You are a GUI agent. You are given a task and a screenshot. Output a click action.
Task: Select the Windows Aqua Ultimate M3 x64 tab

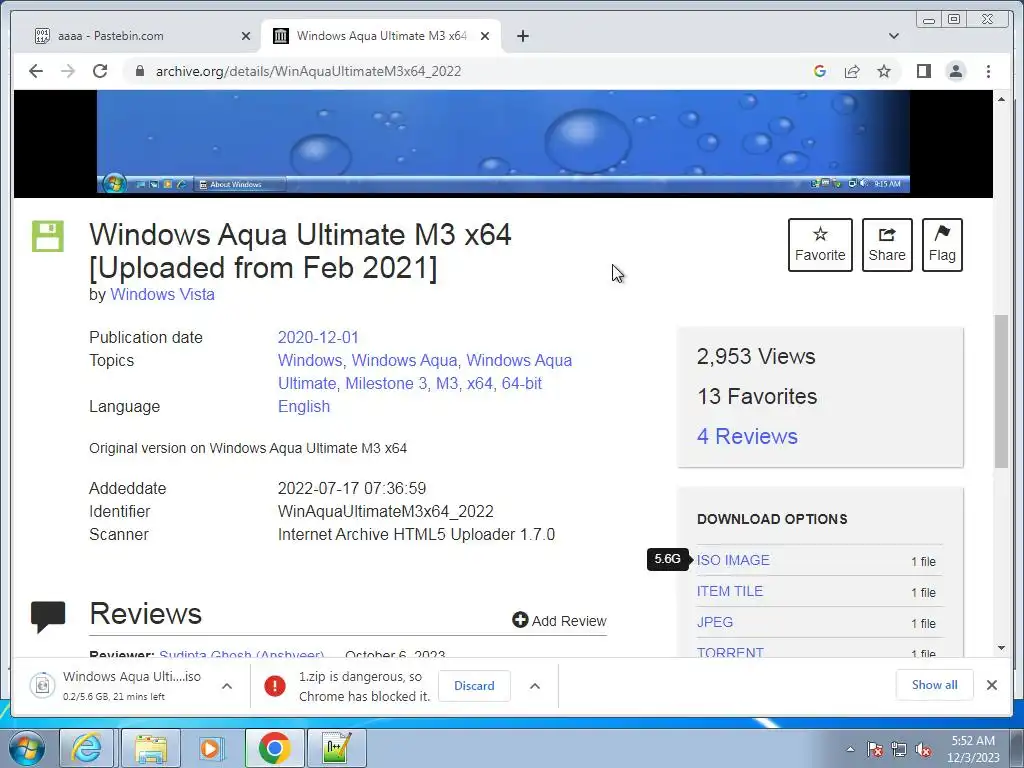[x=381, y=36]
